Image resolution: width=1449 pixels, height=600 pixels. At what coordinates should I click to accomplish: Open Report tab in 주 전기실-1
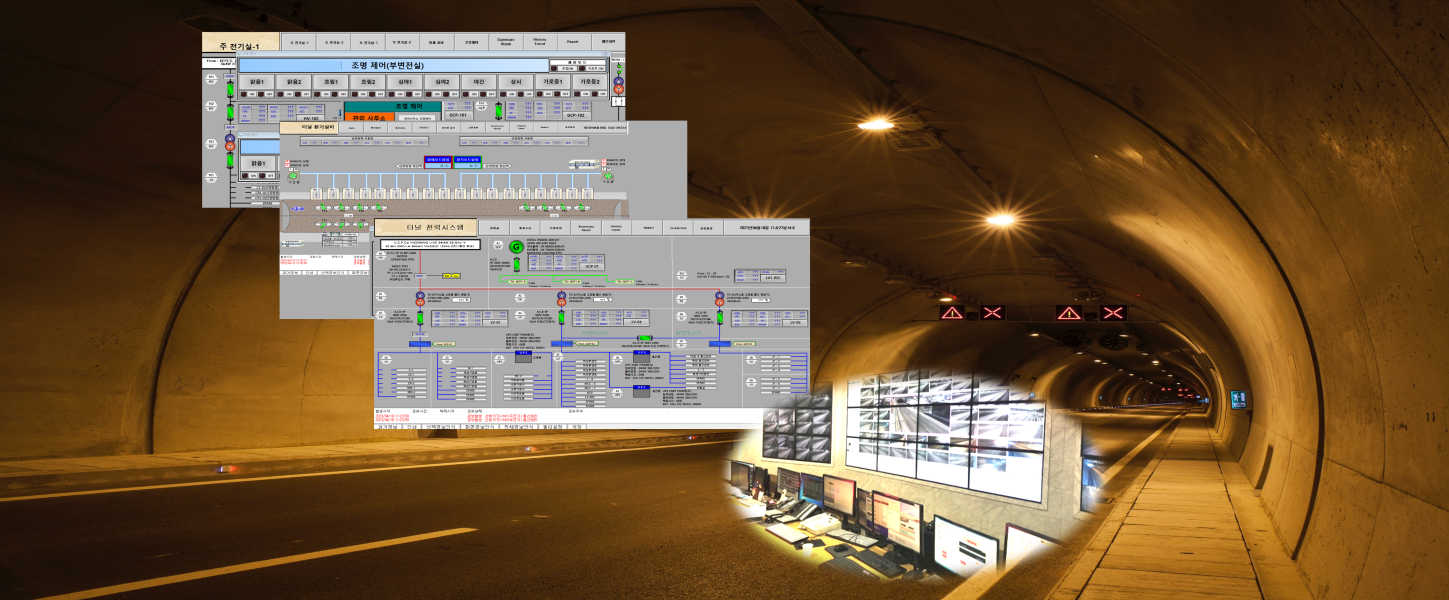pos(573,43)
